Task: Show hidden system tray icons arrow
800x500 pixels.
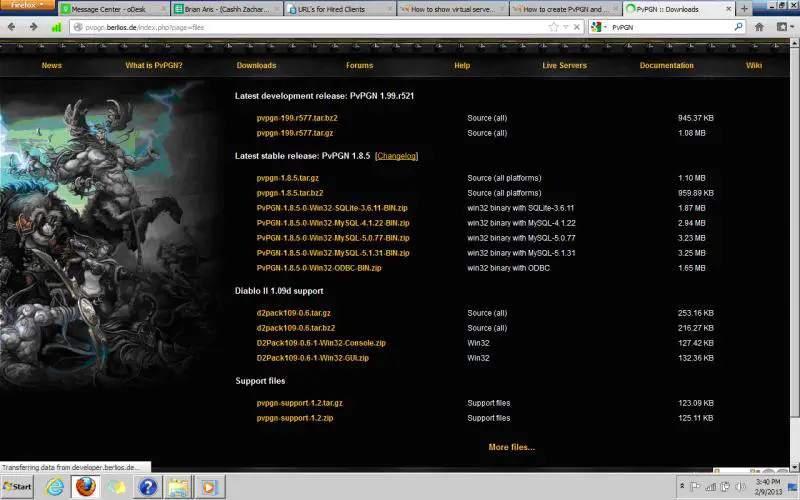Action: 682,486
